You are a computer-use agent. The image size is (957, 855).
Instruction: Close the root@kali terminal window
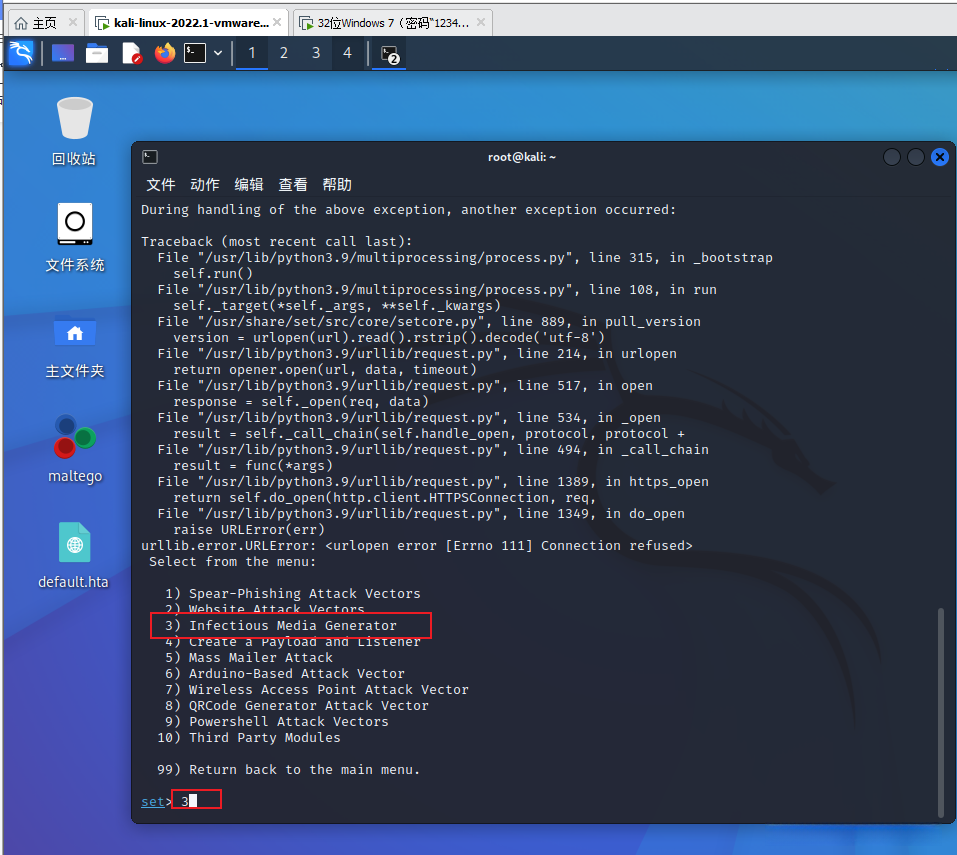click(940, 157)
